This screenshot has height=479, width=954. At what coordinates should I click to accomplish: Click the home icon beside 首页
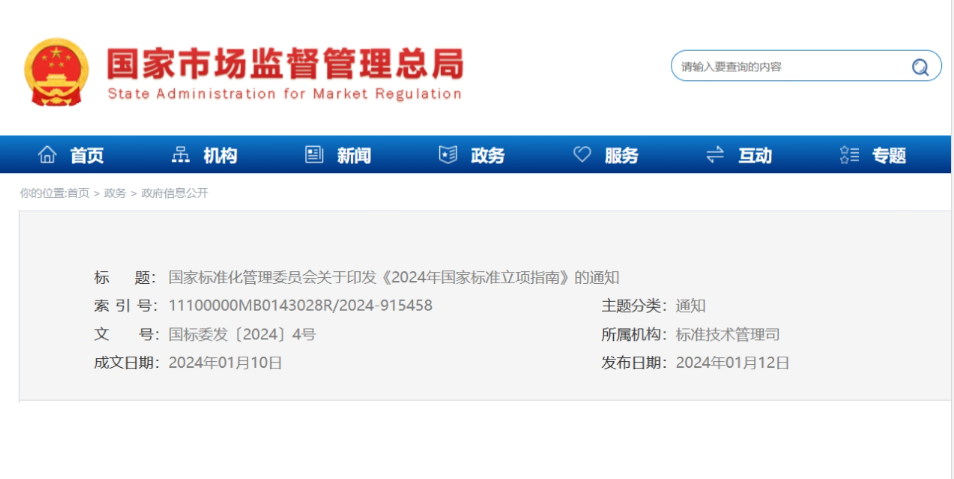(47, 155)
